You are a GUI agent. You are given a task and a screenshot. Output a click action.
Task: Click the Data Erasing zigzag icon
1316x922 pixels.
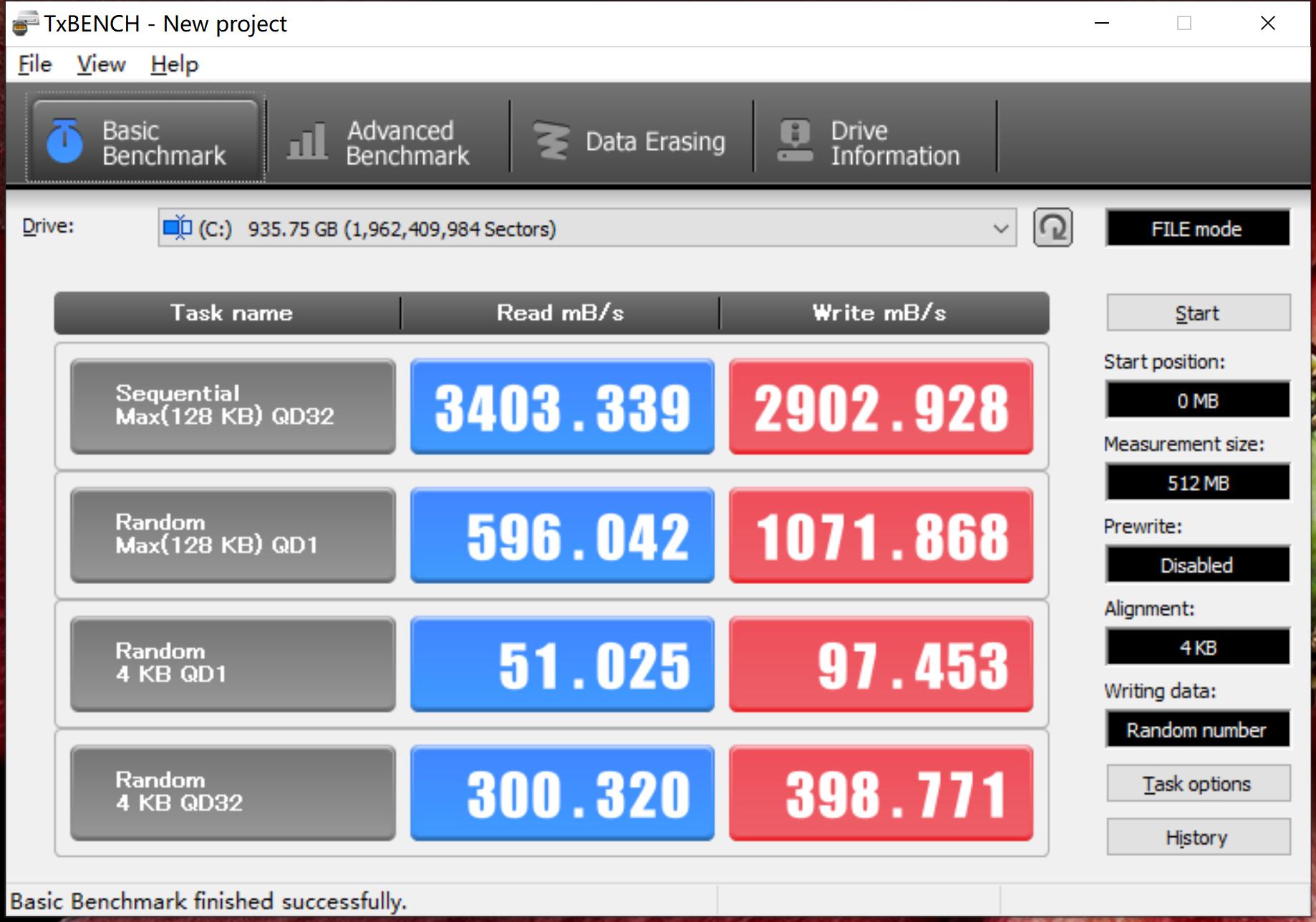coord(552,141)
